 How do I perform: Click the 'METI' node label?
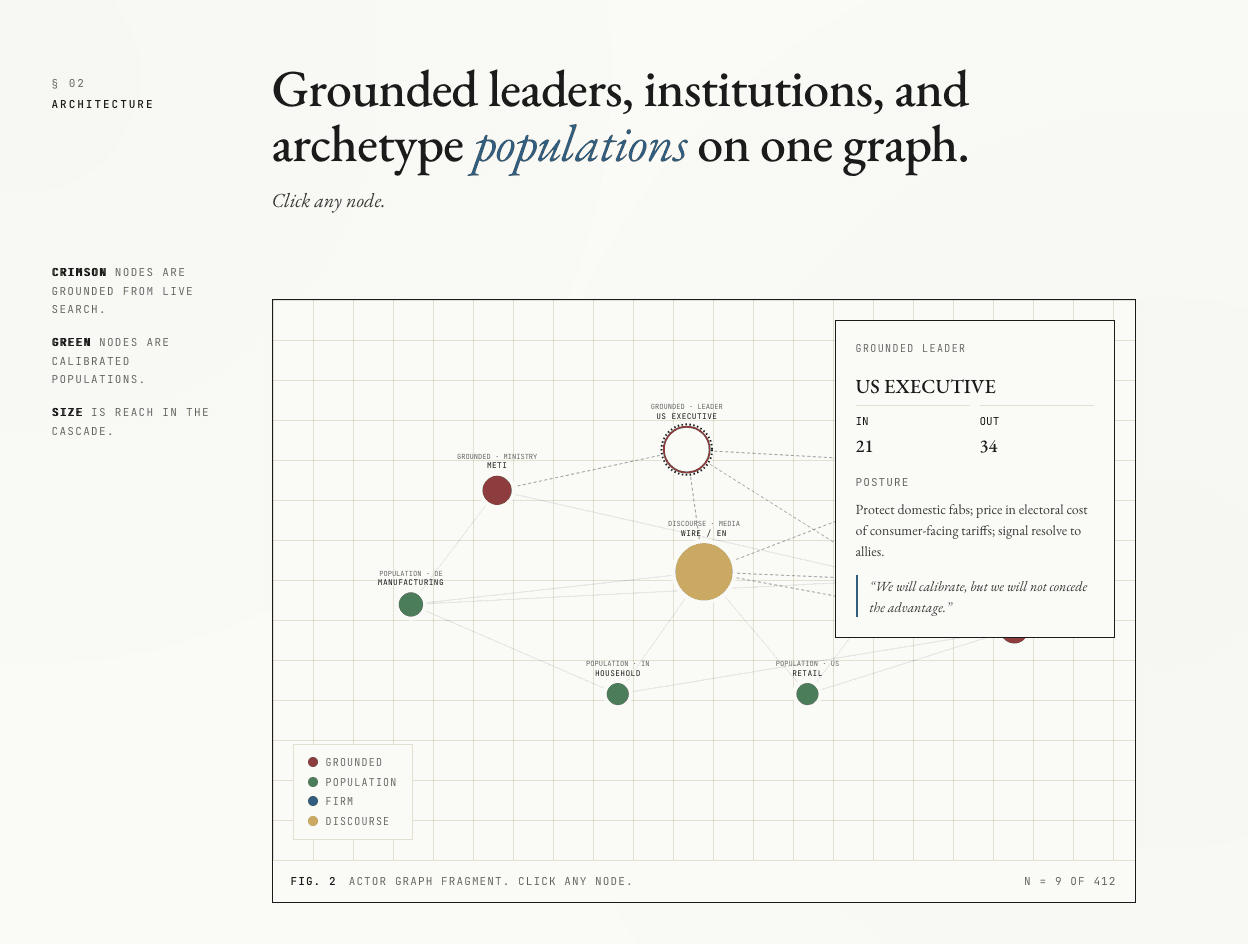click(497, 465)
